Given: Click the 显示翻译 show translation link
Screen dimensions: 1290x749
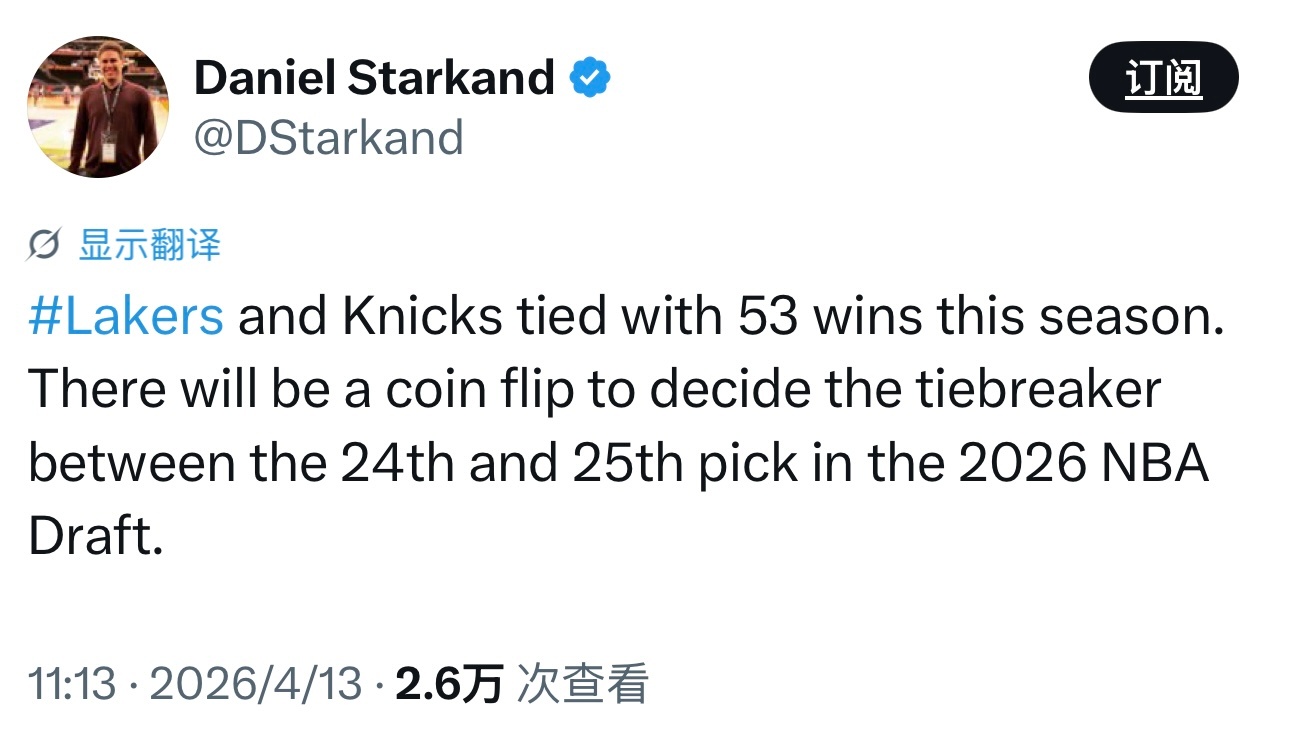Looking at the screenshot, I should 149,245.
